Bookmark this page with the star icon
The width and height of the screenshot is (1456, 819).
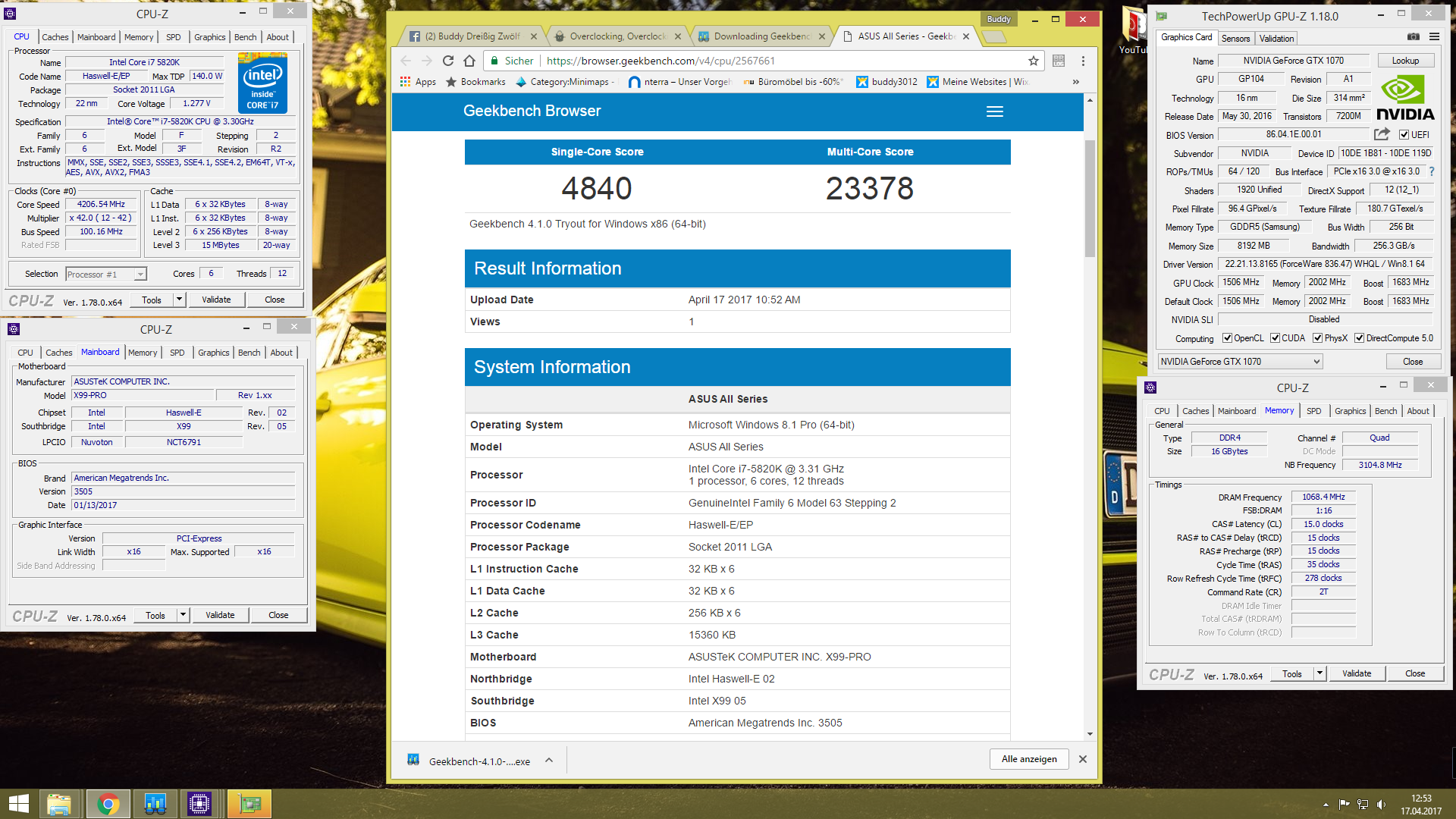1033,61
